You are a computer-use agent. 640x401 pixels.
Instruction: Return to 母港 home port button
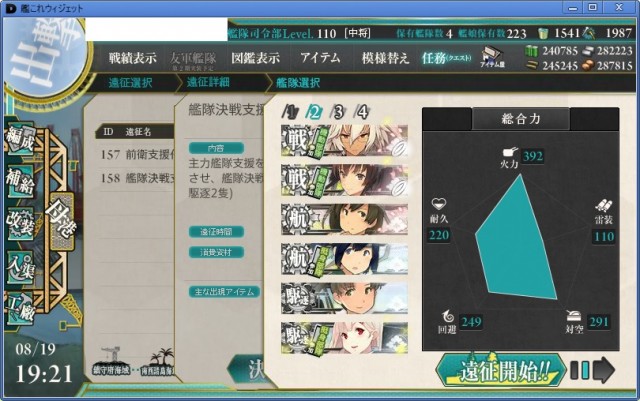(x=61, y=221)
